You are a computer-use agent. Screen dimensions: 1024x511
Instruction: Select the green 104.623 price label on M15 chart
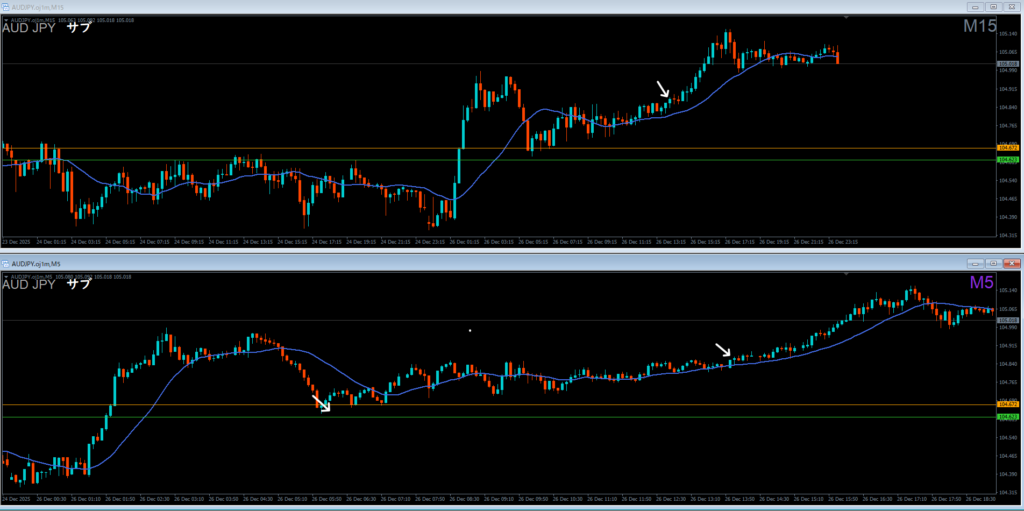coord(1007,160)
